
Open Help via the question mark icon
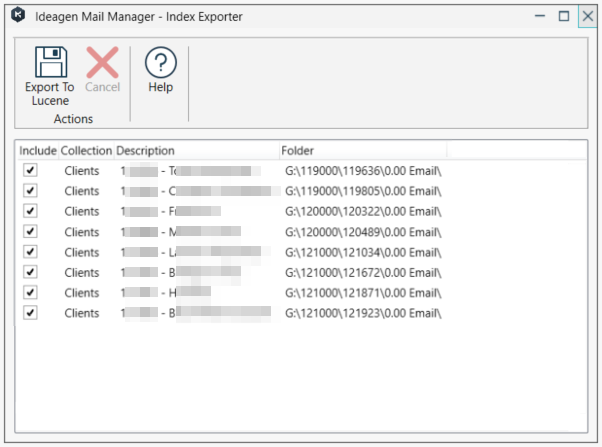point(160,63)
